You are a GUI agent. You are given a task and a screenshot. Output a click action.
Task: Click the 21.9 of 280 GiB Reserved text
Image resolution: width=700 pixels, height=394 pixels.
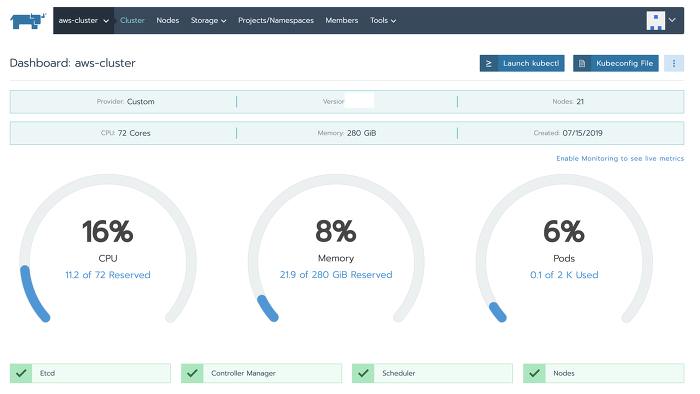(x=336, y=275)
